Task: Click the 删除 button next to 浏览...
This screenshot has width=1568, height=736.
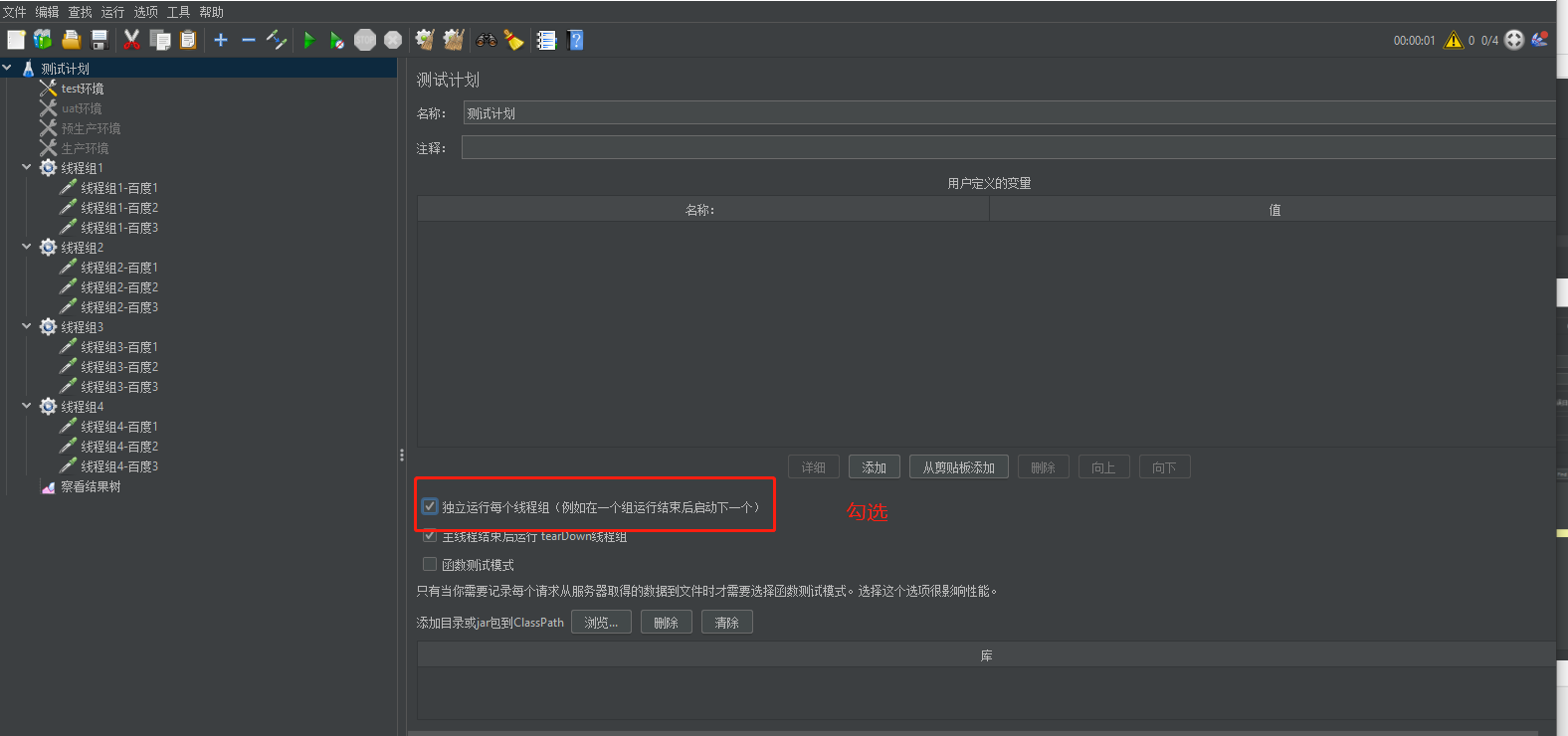Action: point(667,623)
